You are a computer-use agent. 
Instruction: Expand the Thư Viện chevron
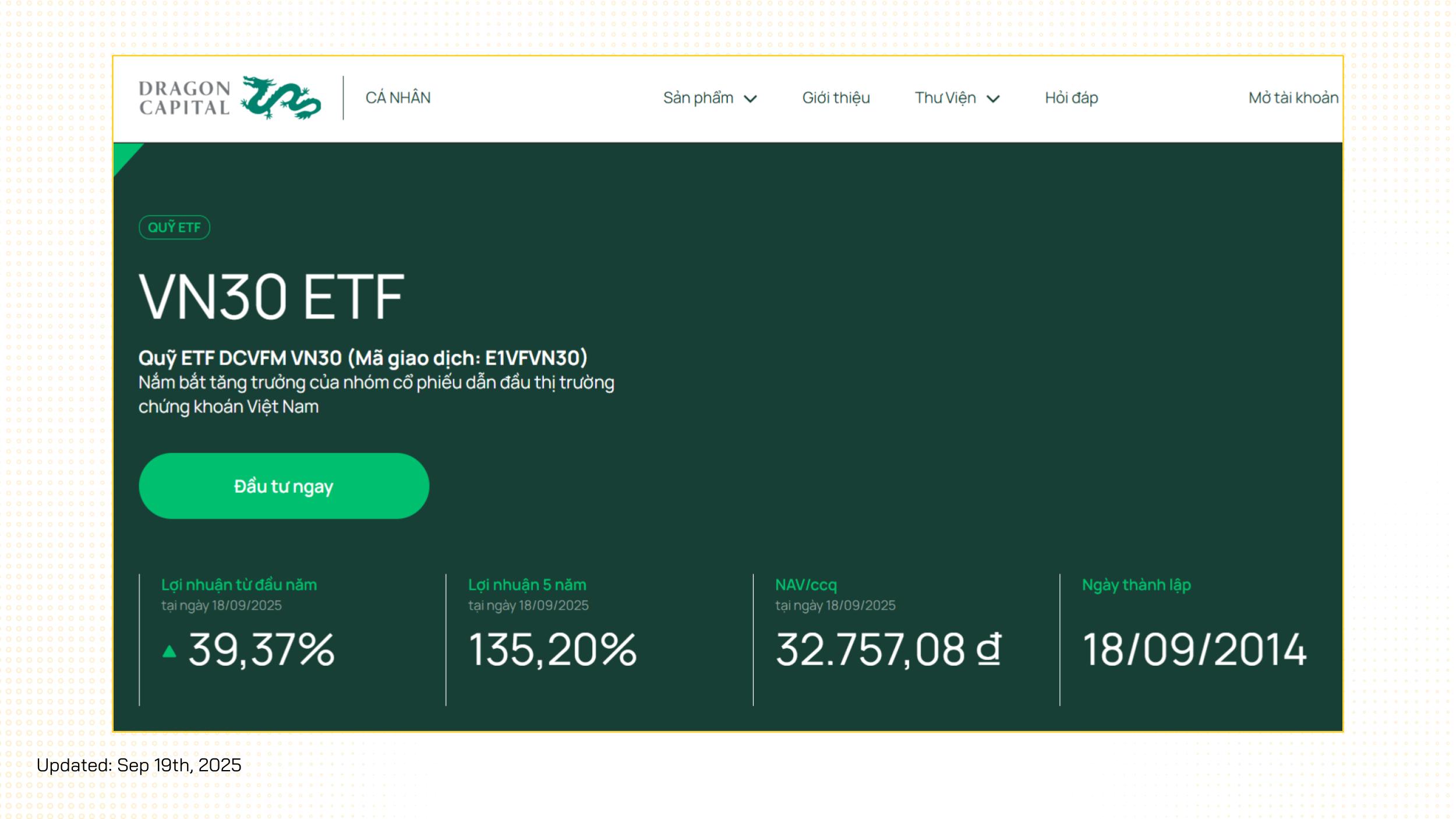coord(993,99)
